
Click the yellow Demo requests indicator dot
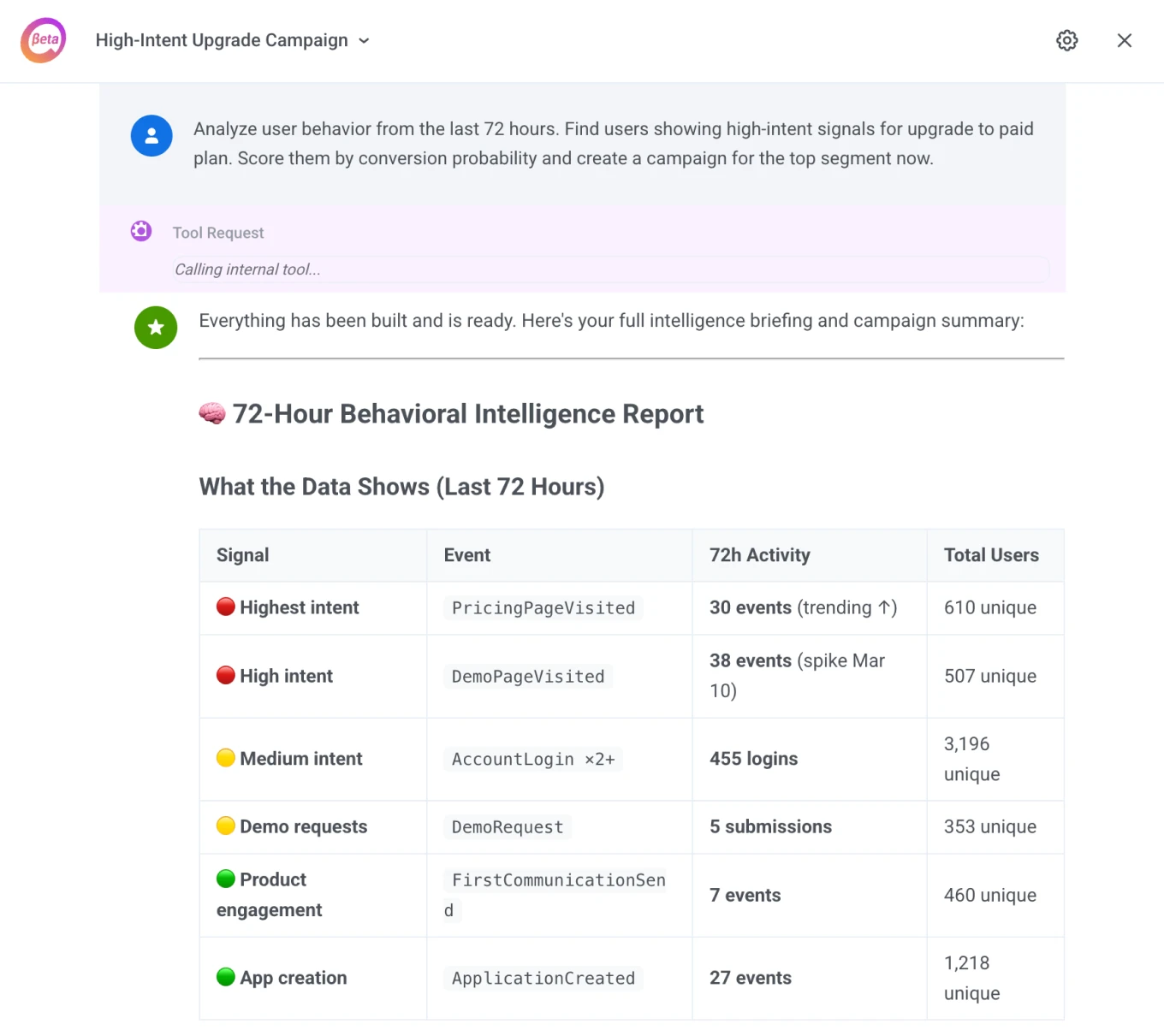(x=225, y=826)
